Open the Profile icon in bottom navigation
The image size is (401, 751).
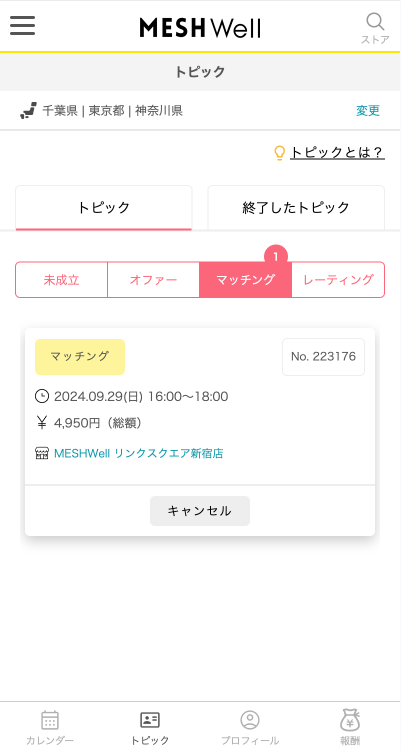pos(250,720)
